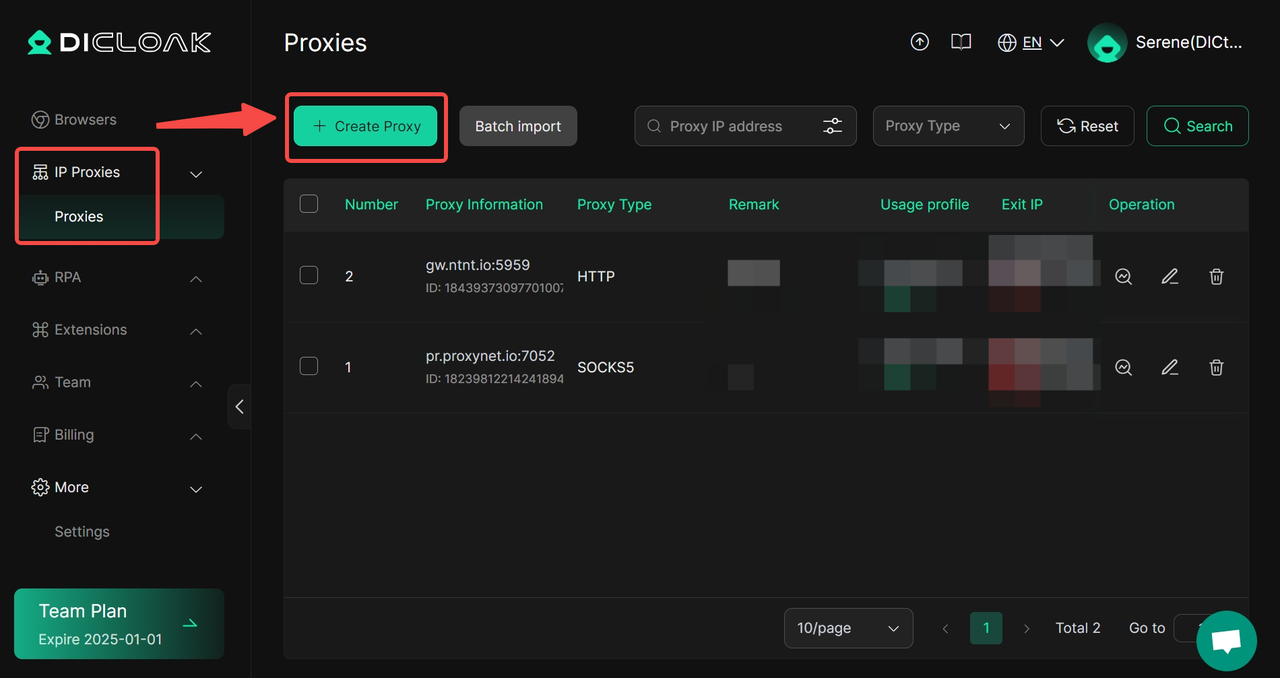Screen dimensions: 1280x678
Task: Open the documentation book icon
Action: 960,42
